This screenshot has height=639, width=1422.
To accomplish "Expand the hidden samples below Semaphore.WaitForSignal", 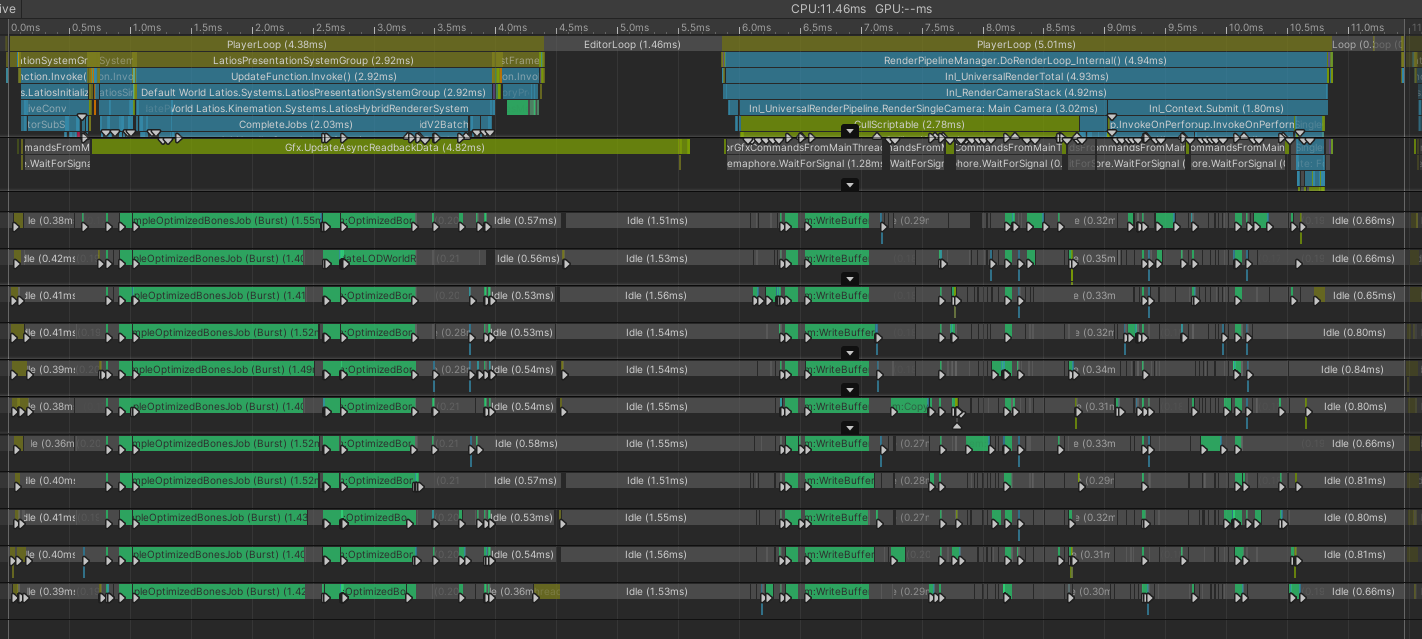I will pos(849,185).
